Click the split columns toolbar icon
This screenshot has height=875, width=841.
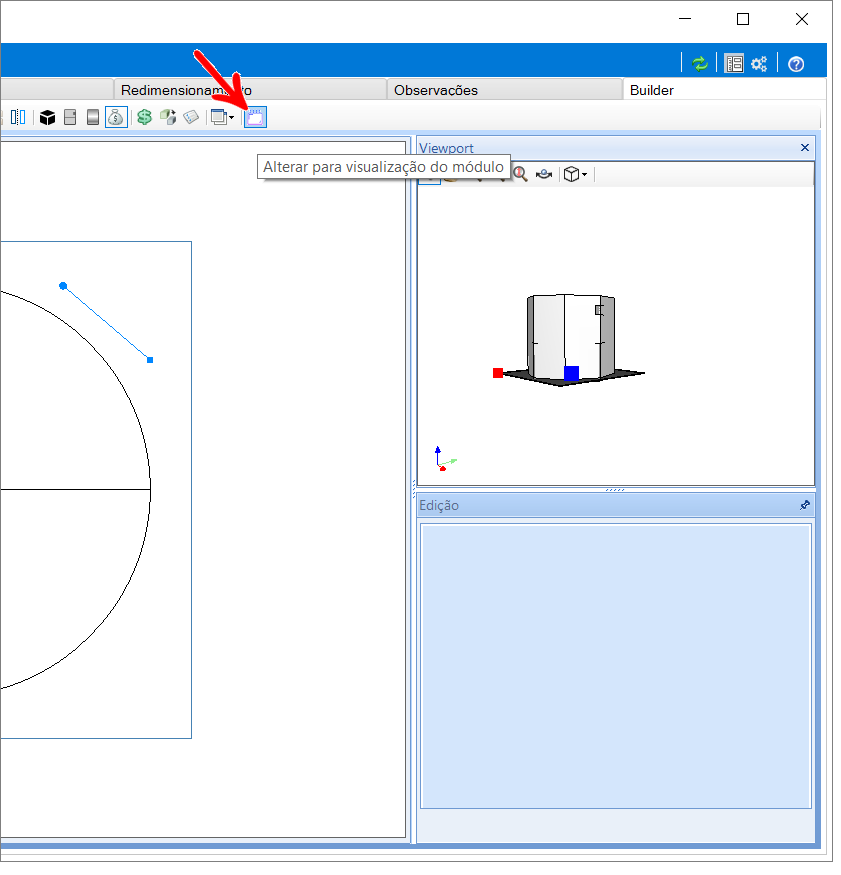(x=18, y=118)
